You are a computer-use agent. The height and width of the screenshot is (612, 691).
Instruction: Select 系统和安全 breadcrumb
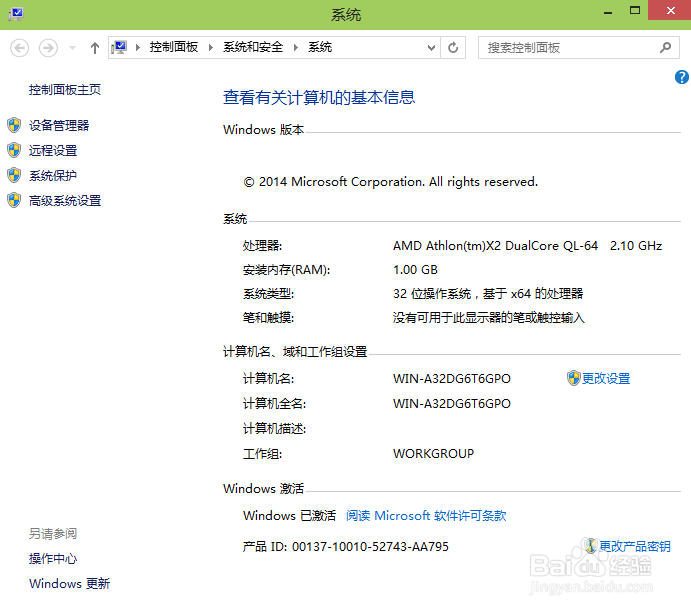(253, 47)
